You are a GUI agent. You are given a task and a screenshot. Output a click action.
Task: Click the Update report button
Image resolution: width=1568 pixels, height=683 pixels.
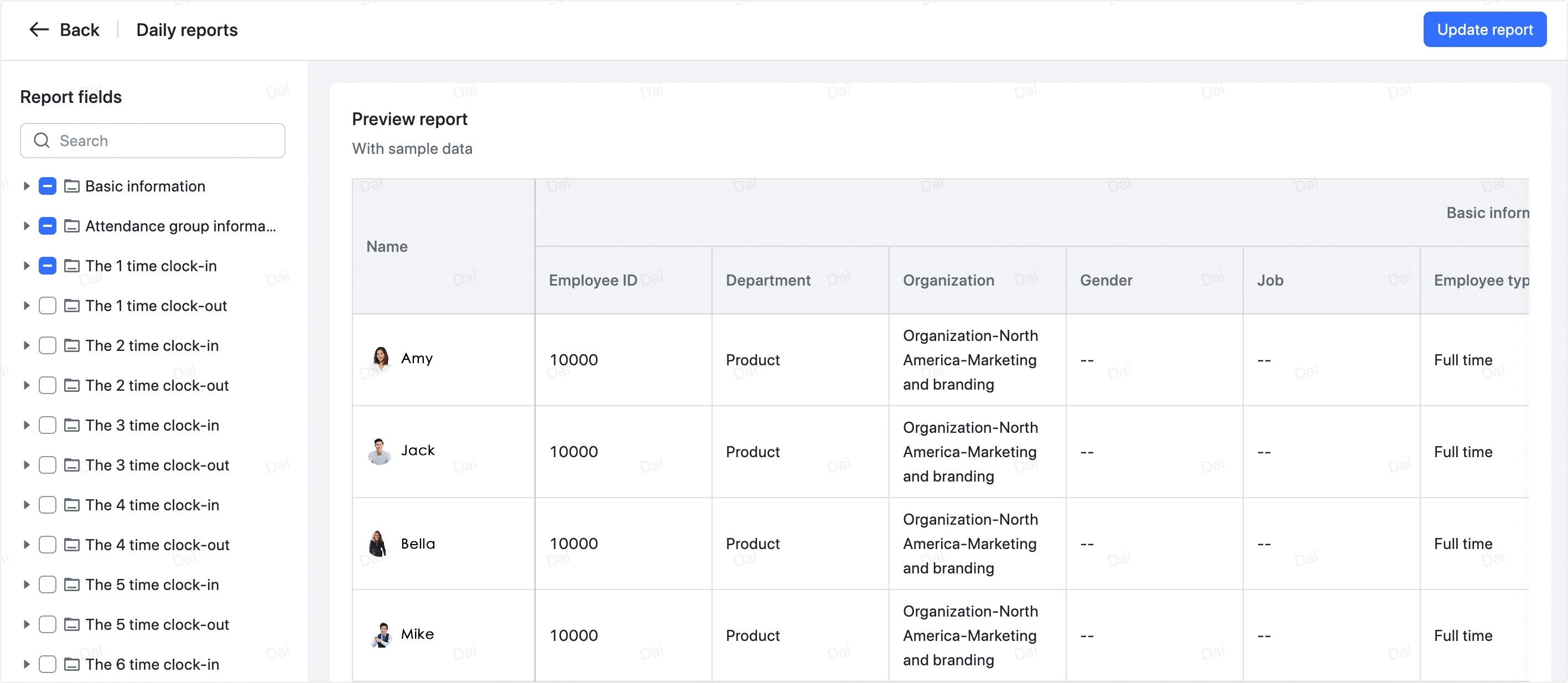tap(1484, 29)
